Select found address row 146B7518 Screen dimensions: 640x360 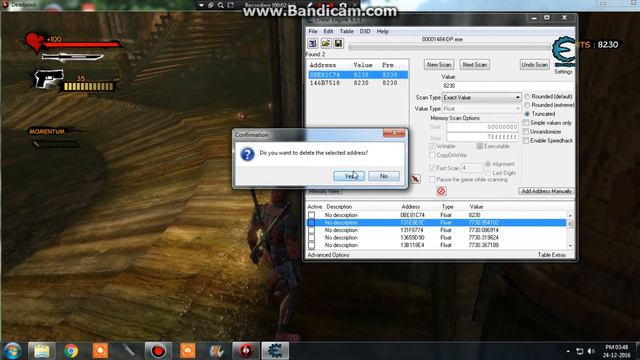(x=358, y=83)
